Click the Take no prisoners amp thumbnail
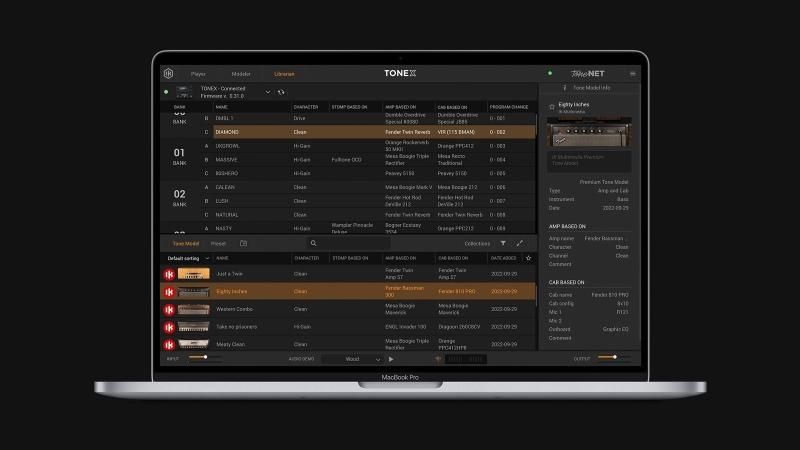This screenshot has width=800, height=450. 193,327
